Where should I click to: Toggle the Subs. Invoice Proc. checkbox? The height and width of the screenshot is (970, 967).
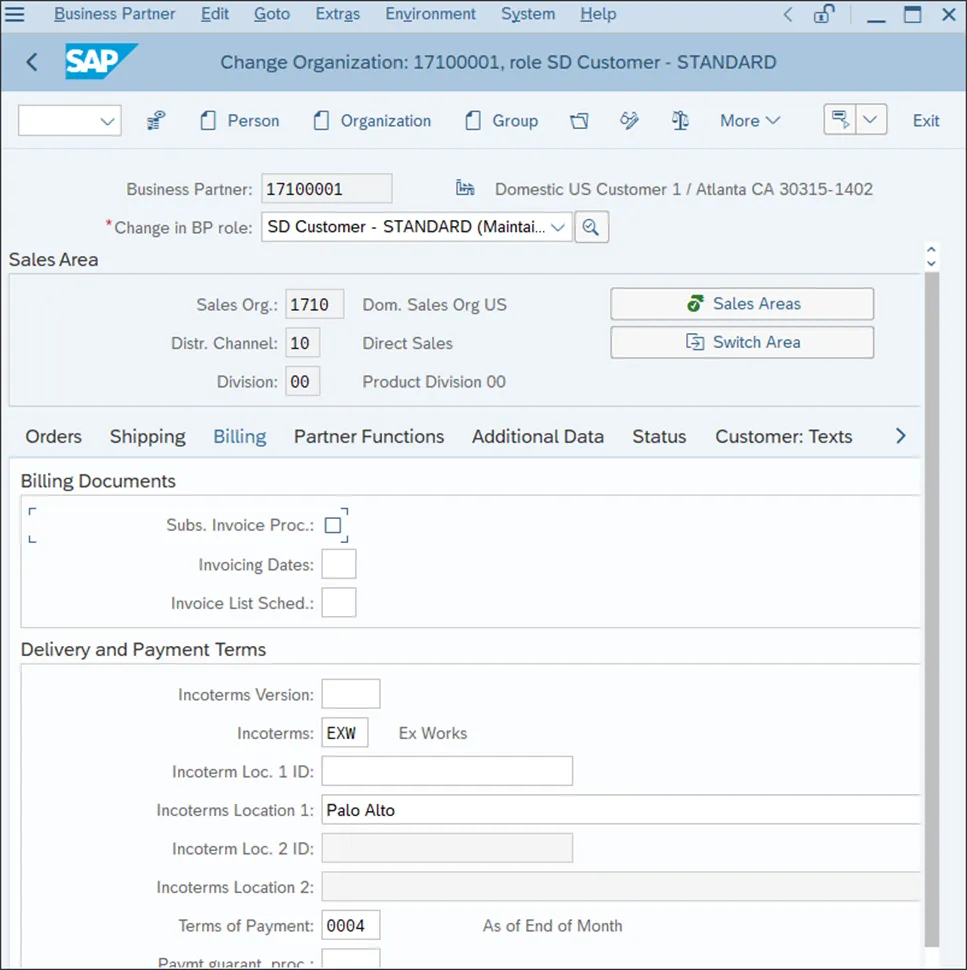(x=333, y=525)
